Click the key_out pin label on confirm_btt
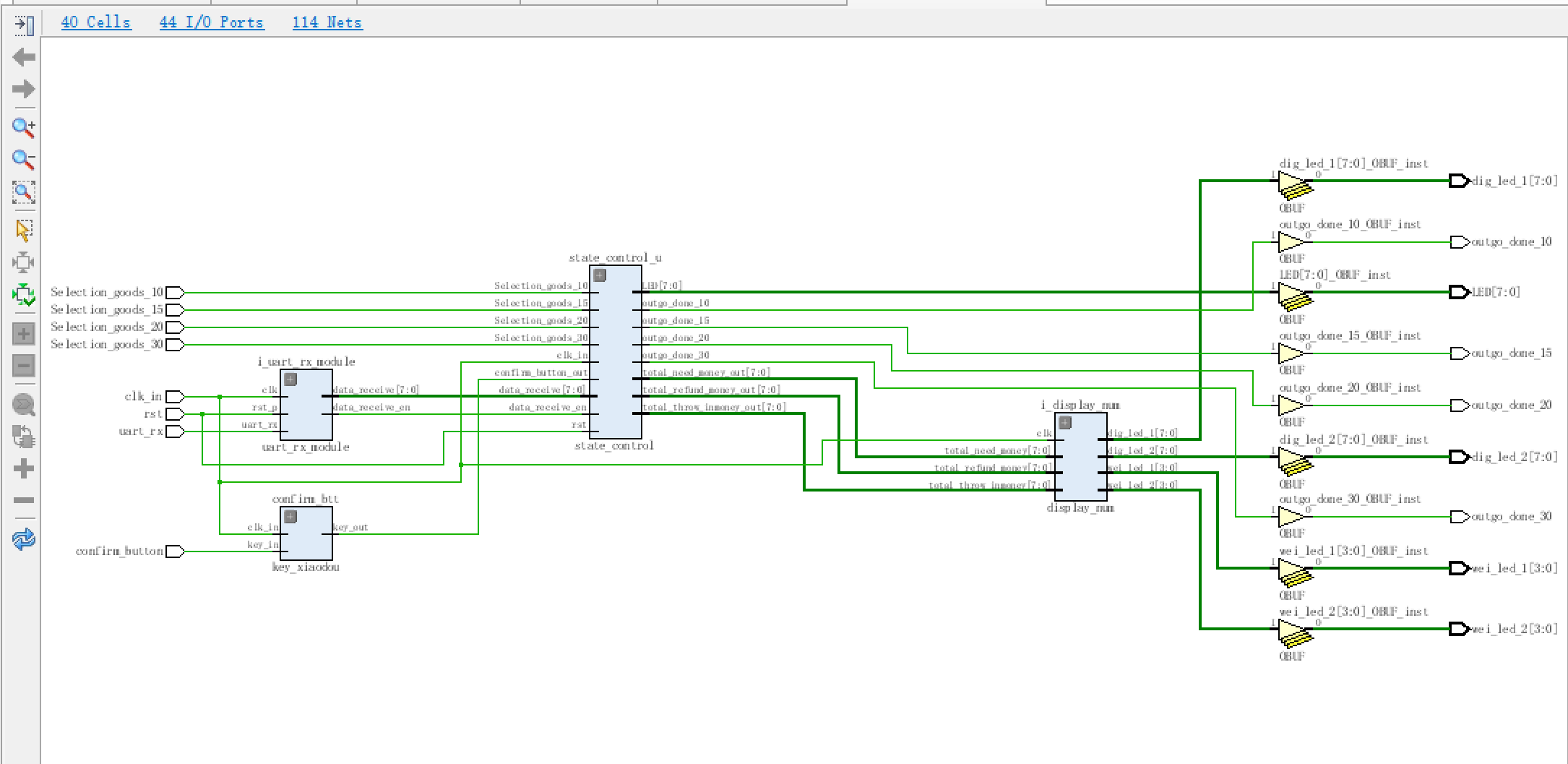Viewport: 1568px width, 764px height. (350, 527)
